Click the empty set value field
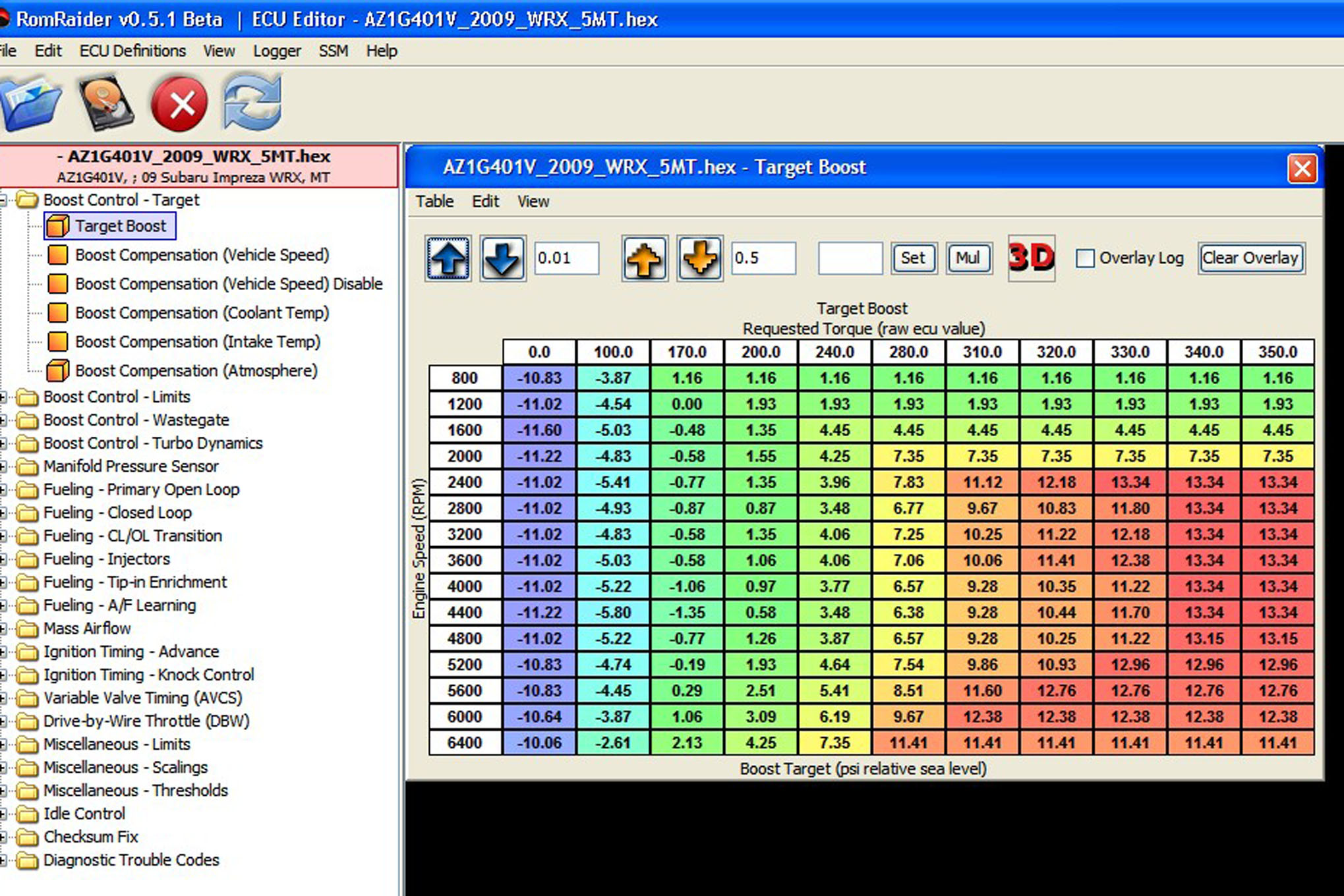This screenshot has width=1344, height=896. coord(850,258)
